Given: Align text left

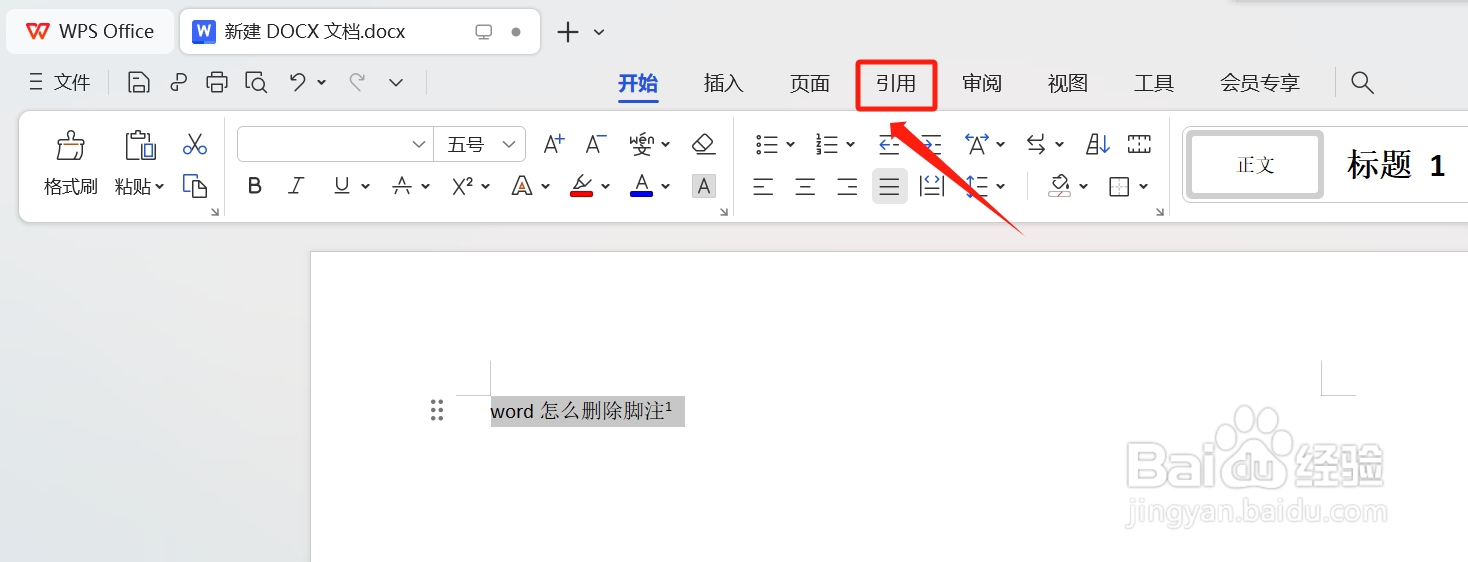Looking at the screenshot, I should tap(763, 186).
